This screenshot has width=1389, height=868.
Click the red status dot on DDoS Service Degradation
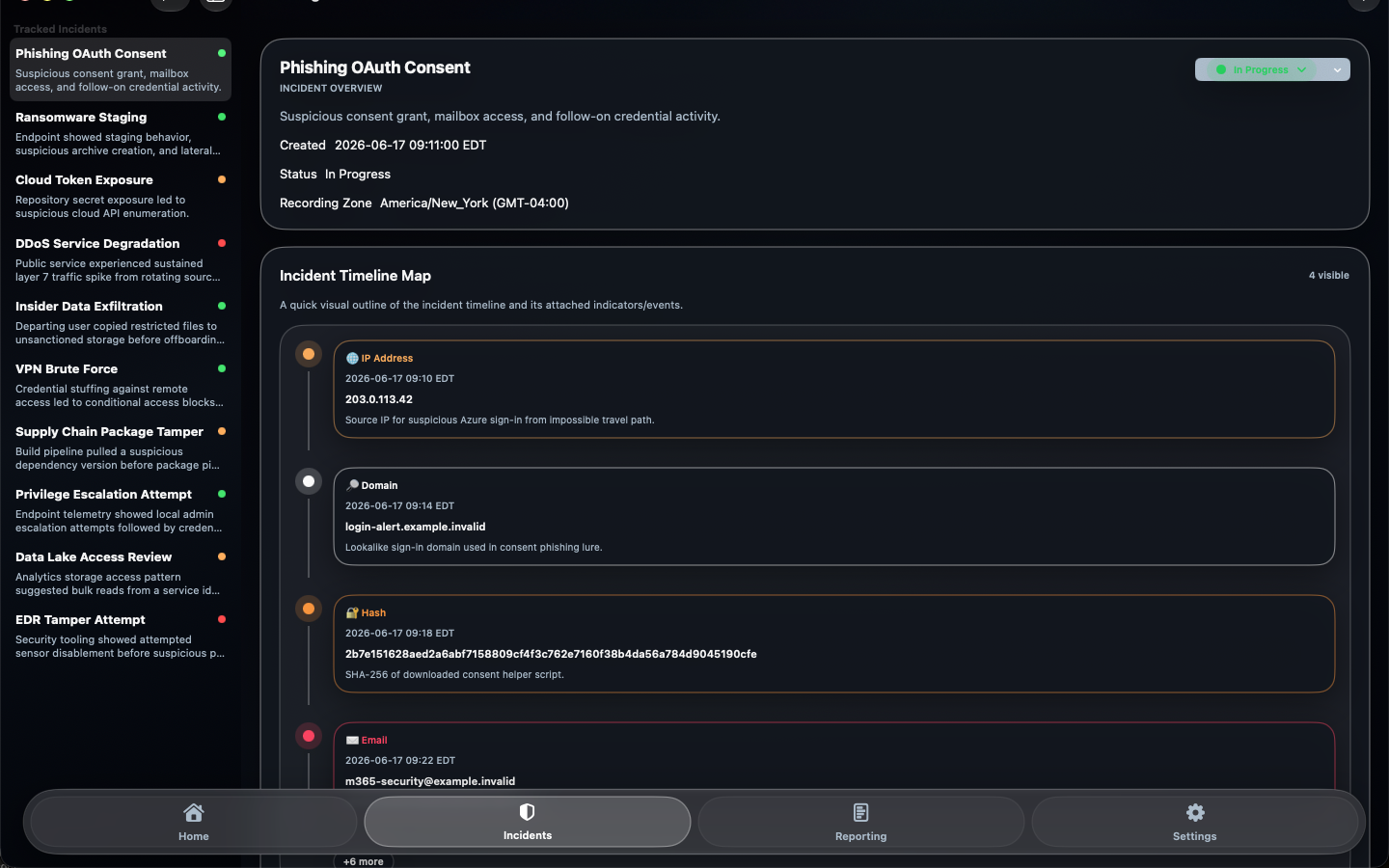[x=222, y=243]
